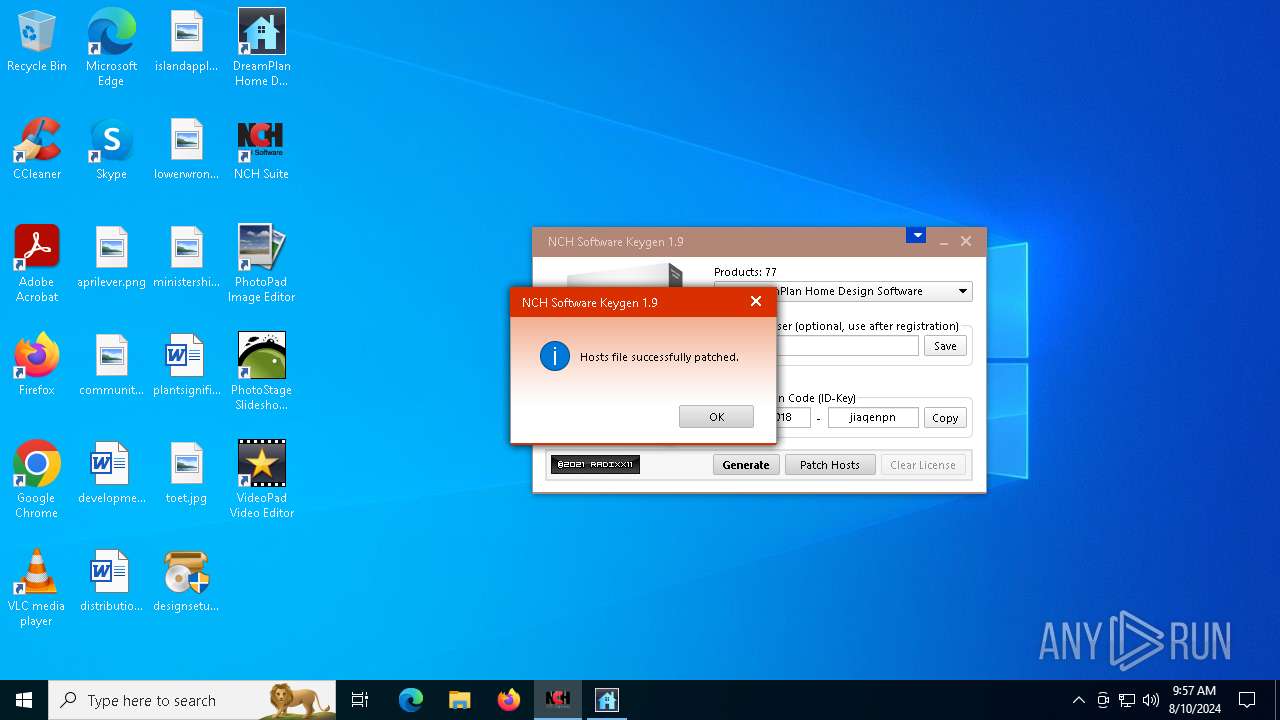Click the jiaqenpn code field
1280x720 pixels.
click(873, 418)
